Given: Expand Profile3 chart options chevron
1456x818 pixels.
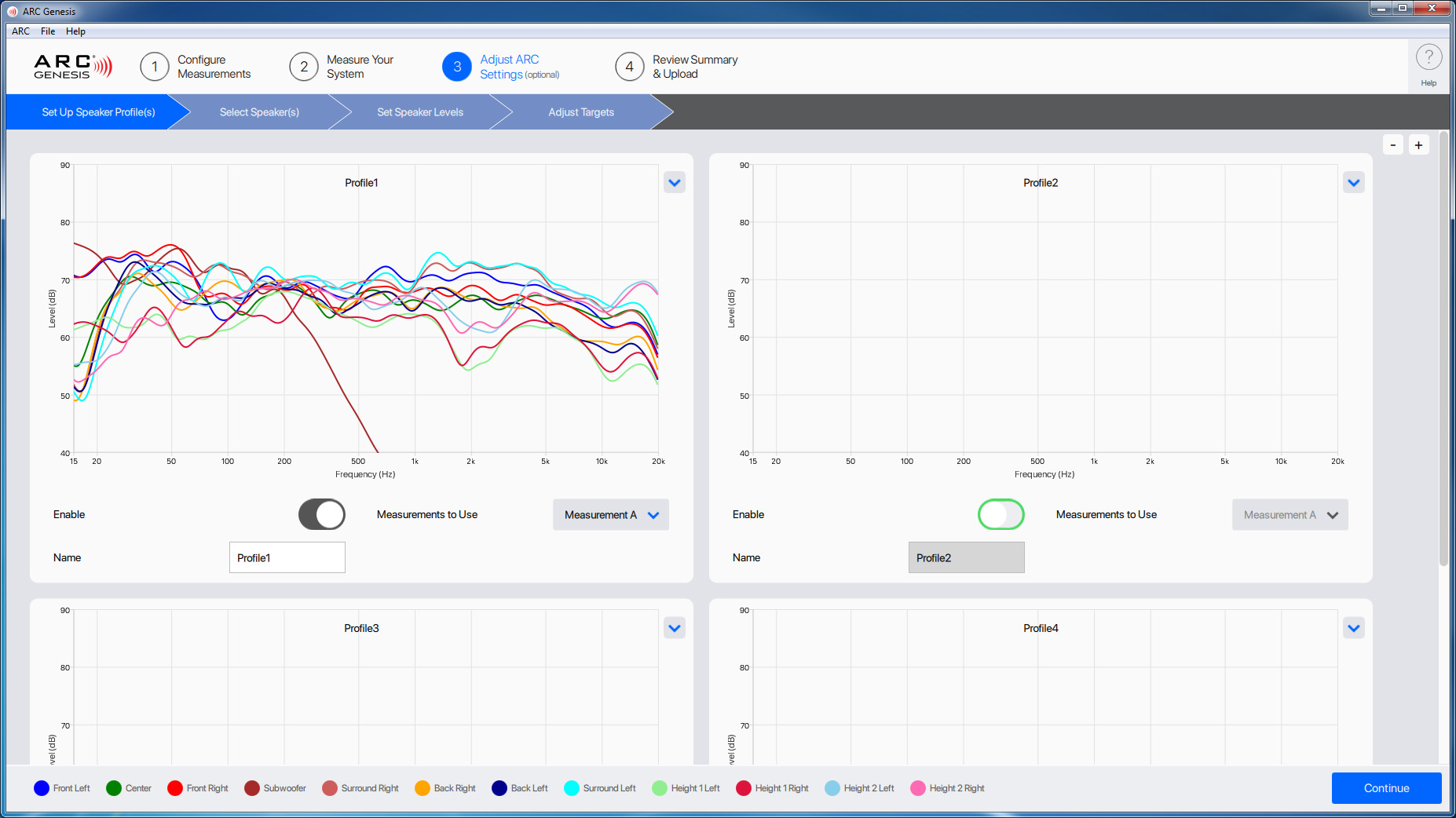Looking at the screenshot, I should [675, 628].
